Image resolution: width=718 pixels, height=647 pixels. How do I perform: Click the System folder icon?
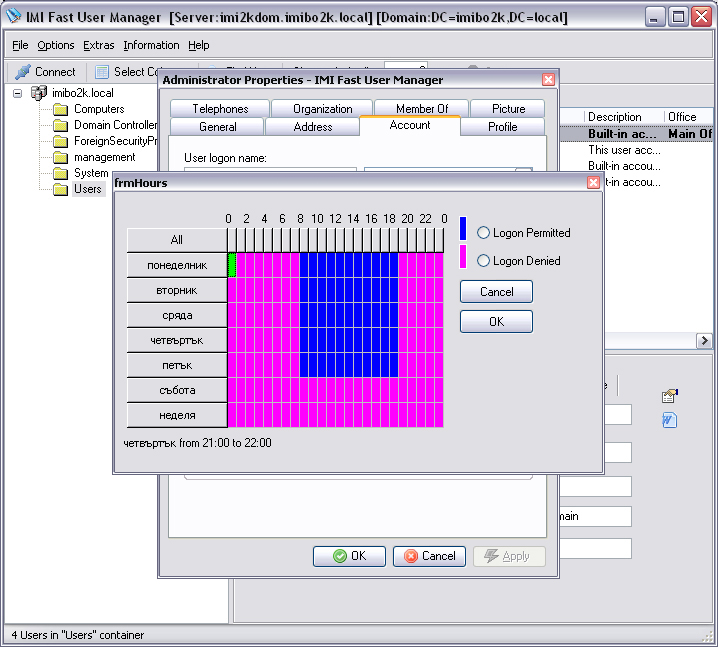[x=60, y=174]
